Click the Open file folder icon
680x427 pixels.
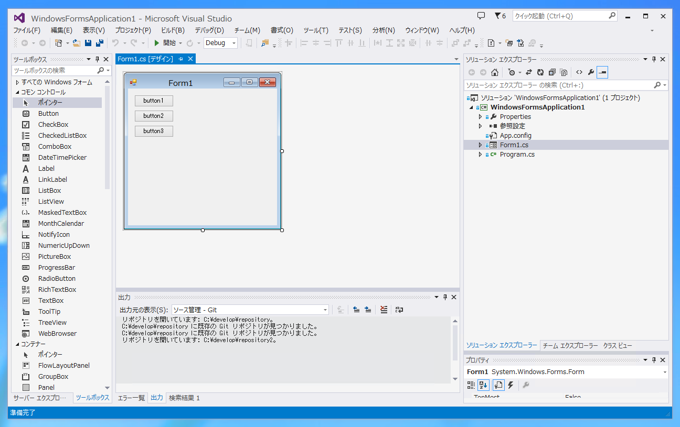[76, 43]
